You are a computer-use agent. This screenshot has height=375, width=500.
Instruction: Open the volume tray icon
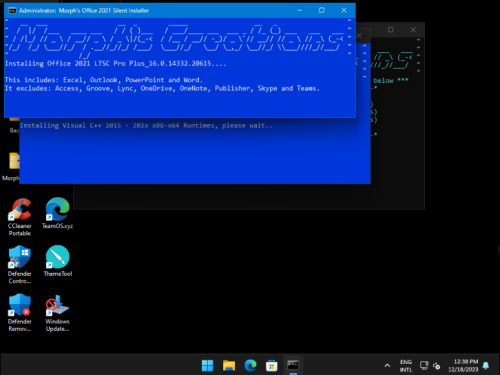436,366
